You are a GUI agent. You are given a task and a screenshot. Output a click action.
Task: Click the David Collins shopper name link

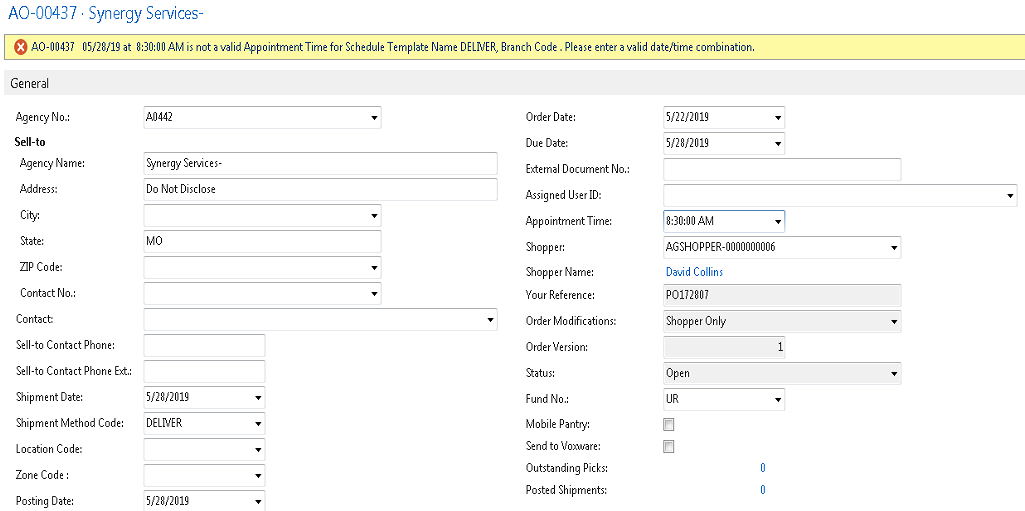[694, 272]
